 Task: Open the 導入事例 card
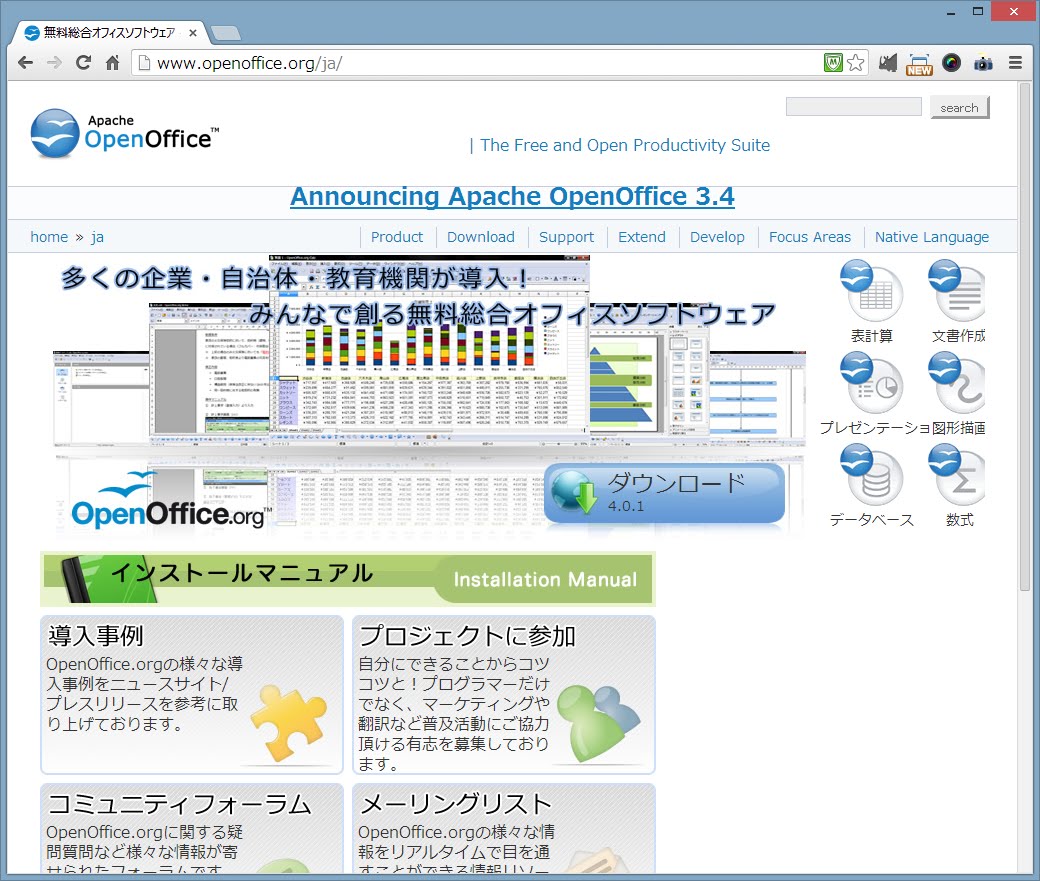click(192, 695)
